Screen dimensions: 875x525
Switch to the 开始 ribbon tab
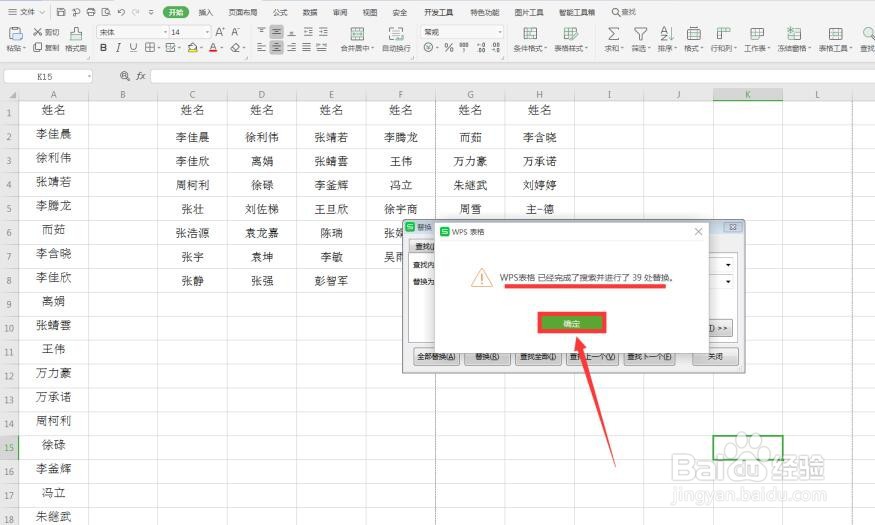coord(176,12)
